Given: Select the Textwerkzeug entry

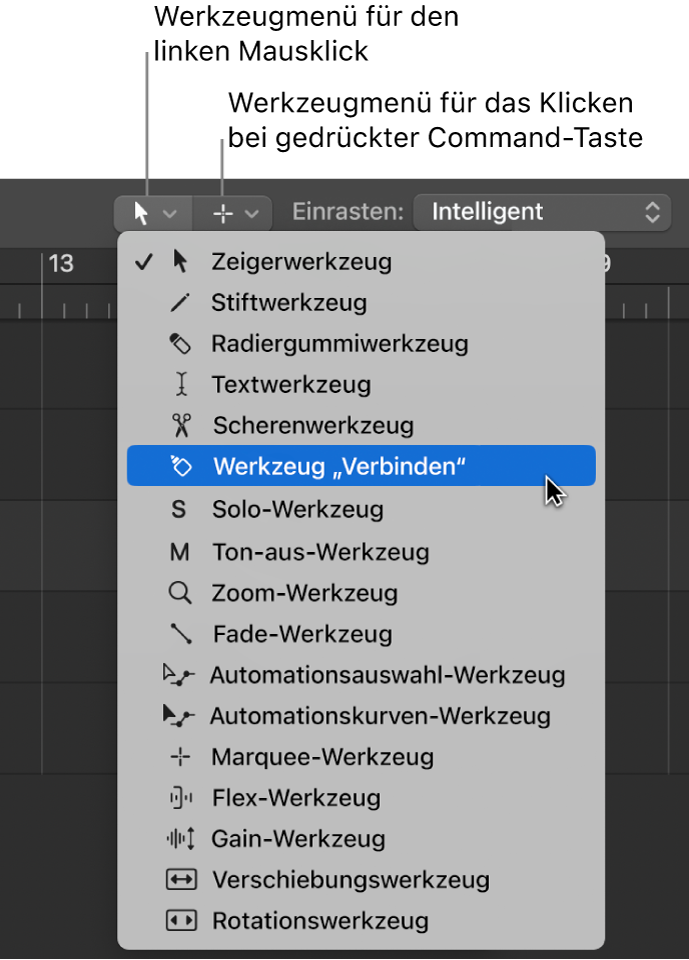Looking at the screenshot, I should point(290,384).
